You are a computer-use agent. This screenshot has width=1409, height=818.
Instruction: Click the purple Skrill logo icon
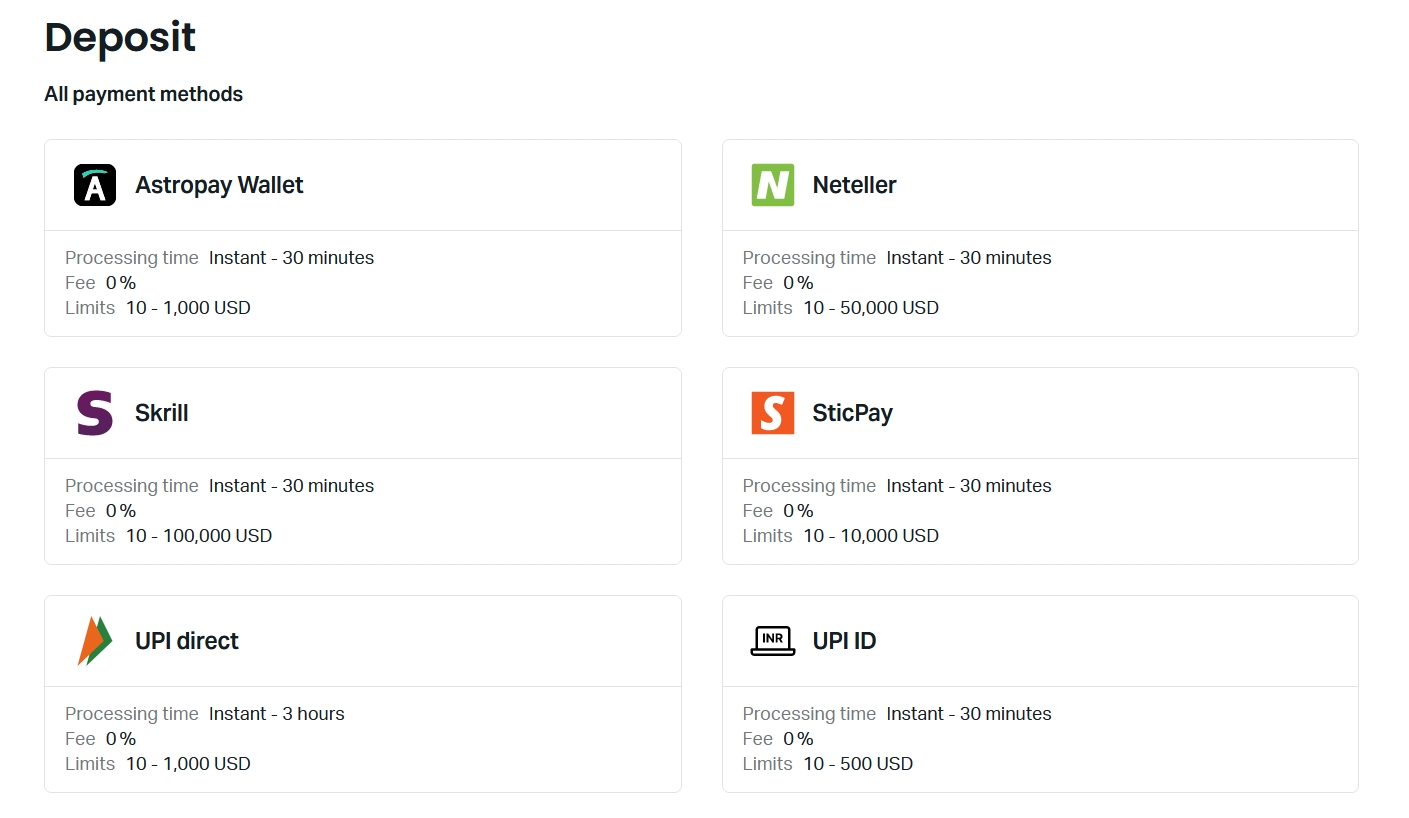click(x=95, y=413)
